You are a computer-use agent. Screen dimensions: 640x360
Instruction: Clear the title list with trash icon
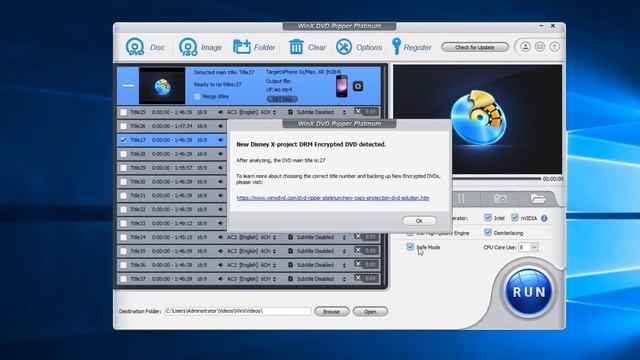296,47
